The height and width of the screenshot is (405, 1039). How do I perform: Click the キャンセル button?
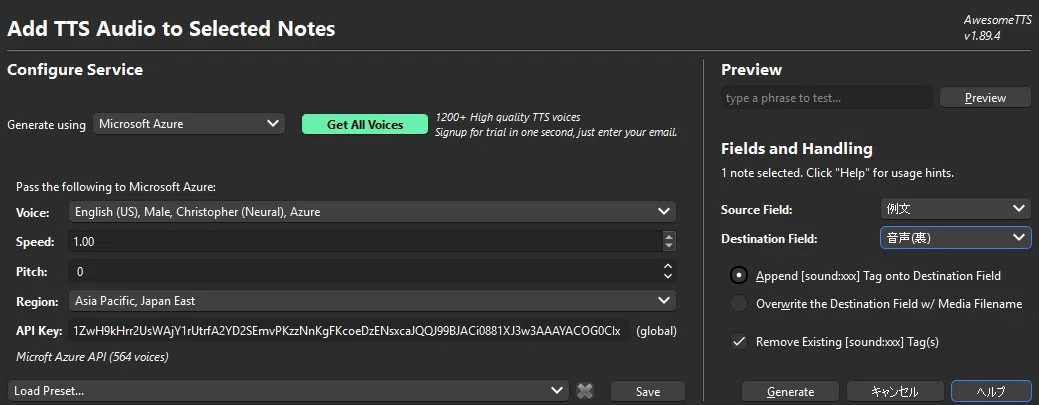[895, 392]
